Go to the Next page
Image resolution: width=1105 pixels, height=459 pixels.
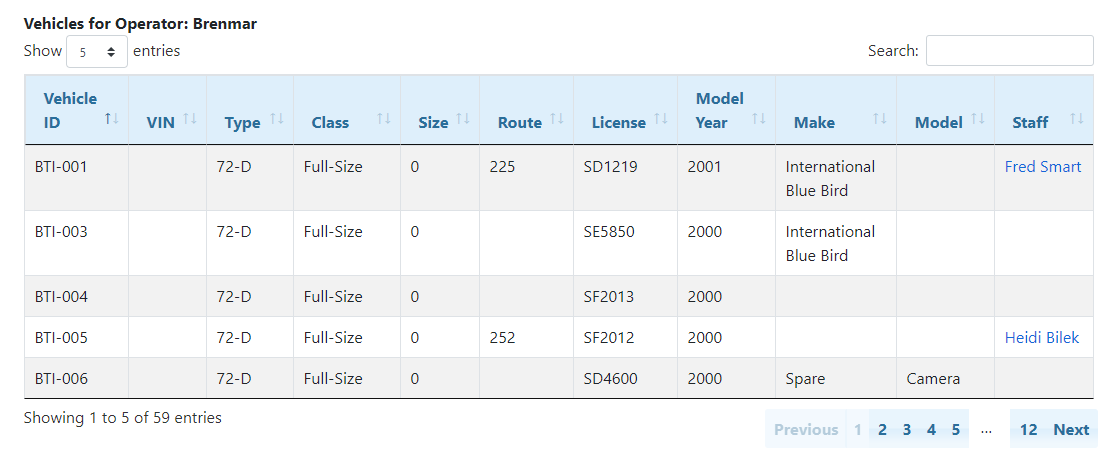click(x=1070, y=430)
